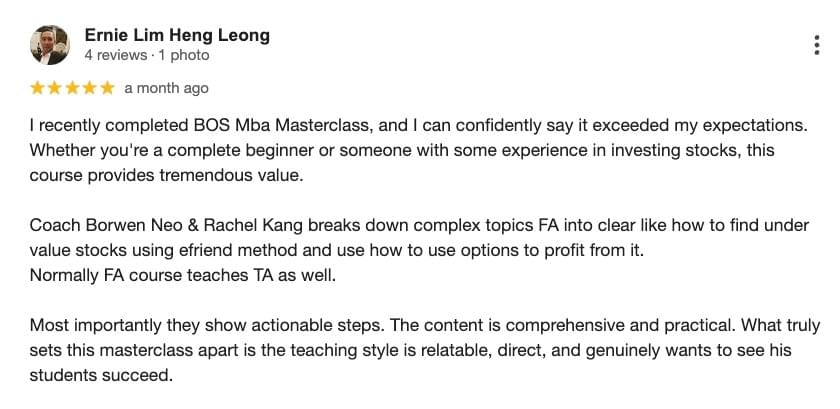Click the line ending "course provides tremendous value."

pyautogui.click(x=167, y=176)
